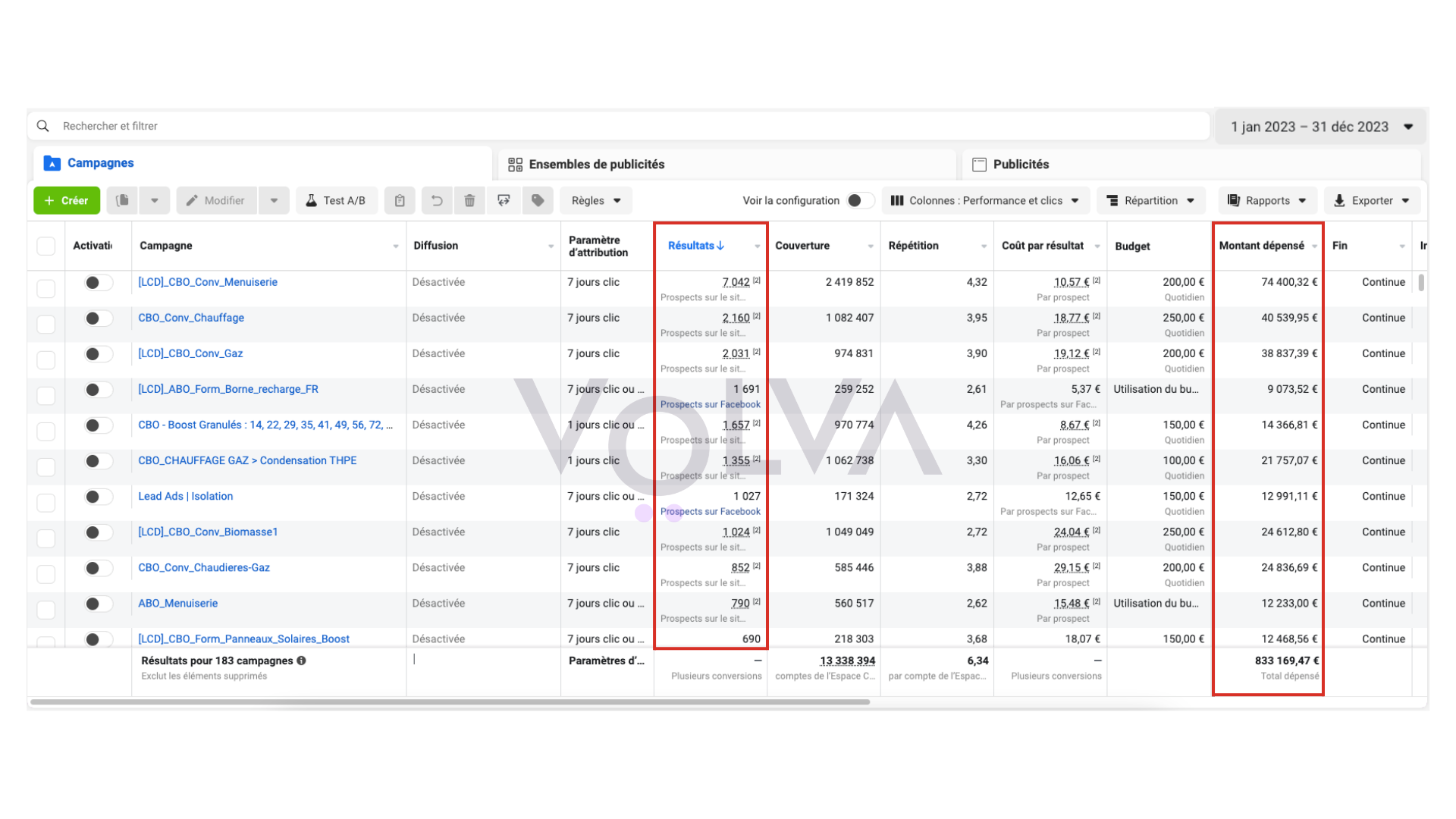Click the clipboard icon in toolbar
Image resolution: width=1456 pixels, height=819 pixels.
pos(400,200)
